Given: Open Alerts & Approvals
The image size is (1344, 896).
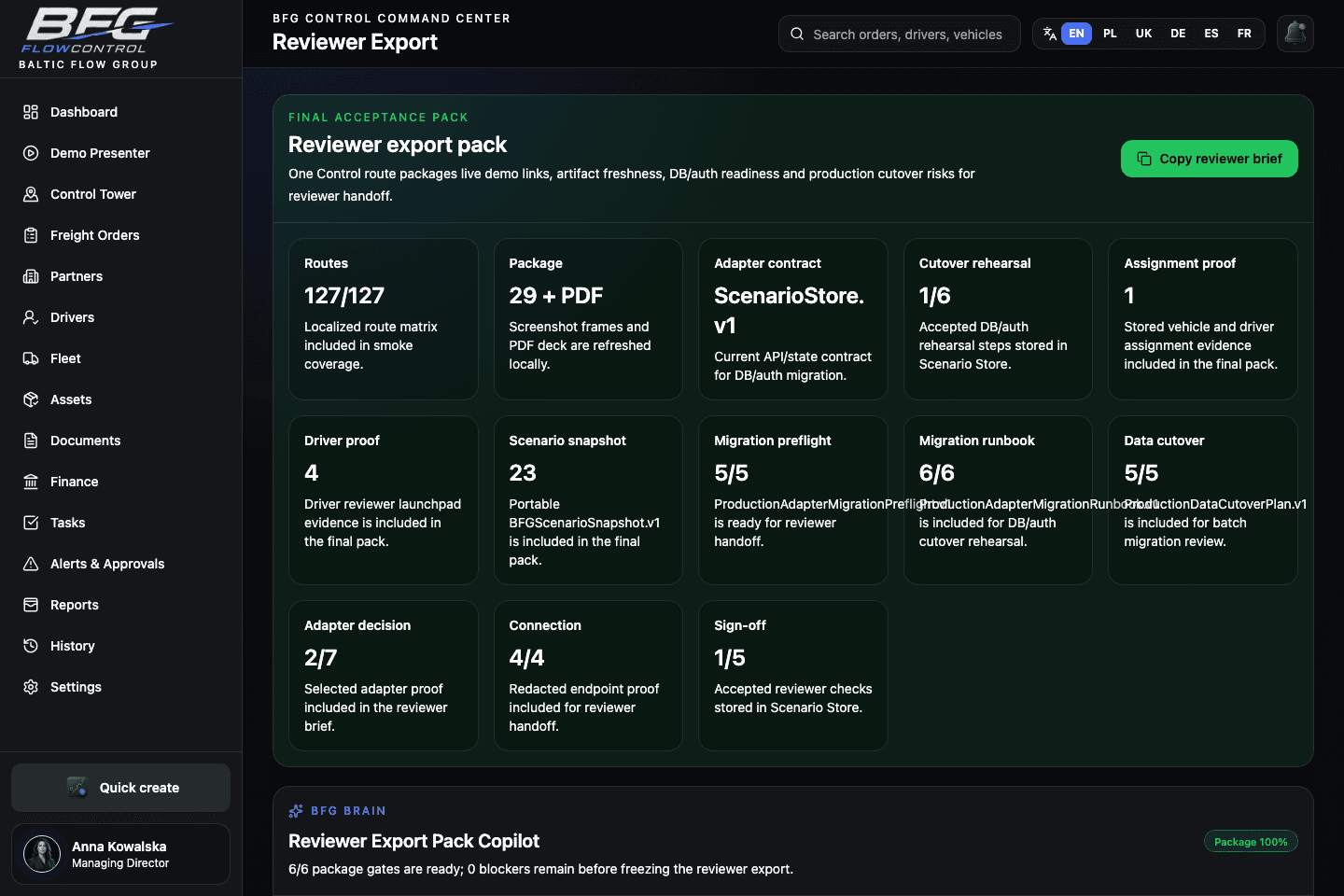Looking at the screenshot, I should click(x=121, y=564).
